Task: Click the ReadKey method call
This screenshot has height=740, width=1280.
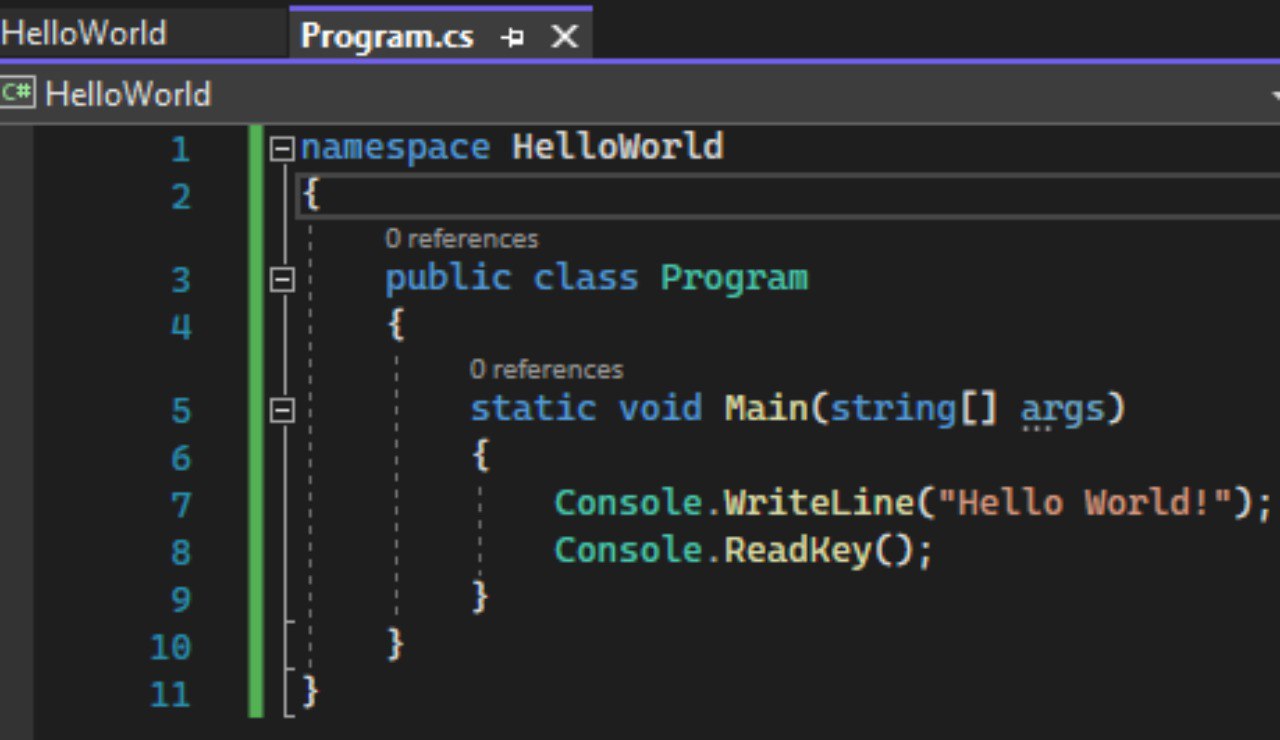Action: 797,551
